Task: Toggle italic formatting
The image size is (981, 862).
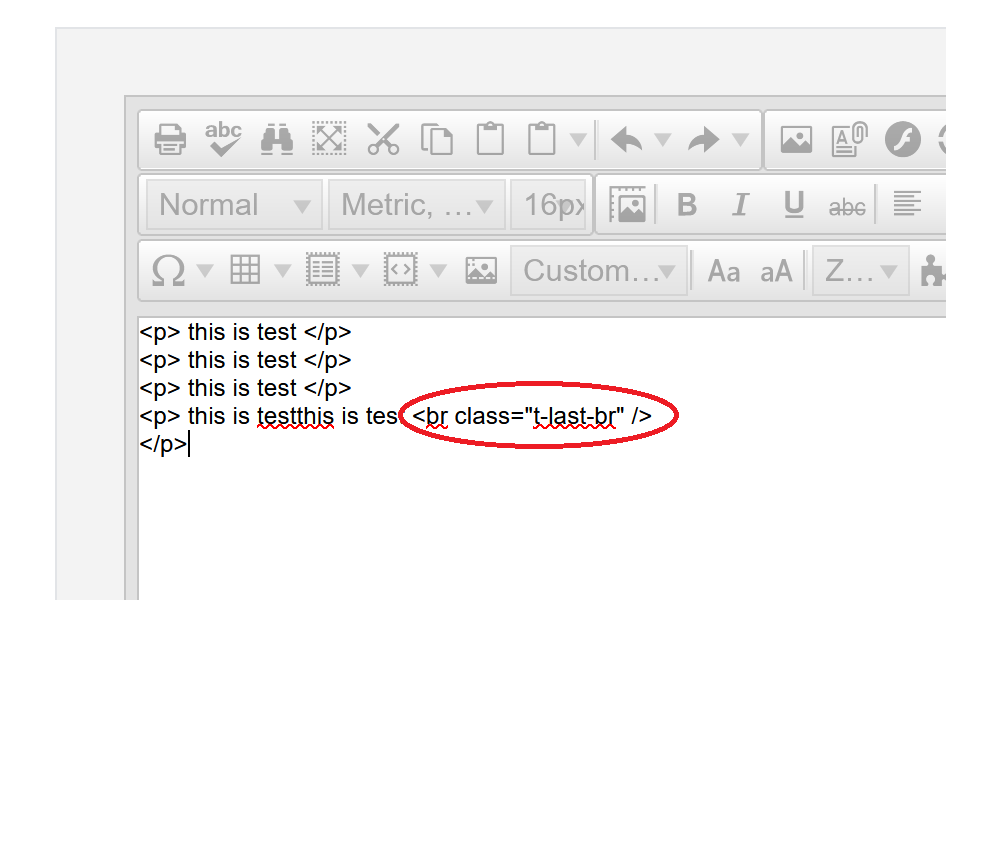Action: click(740, 205)
